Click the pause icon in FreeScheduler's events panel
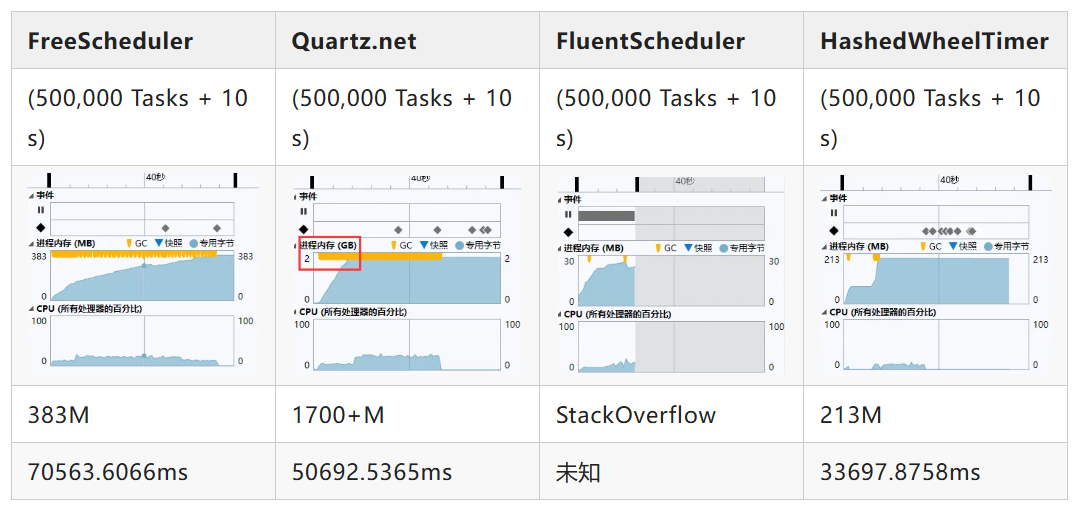The image size is (1076, 510). (x=40, y=211)
